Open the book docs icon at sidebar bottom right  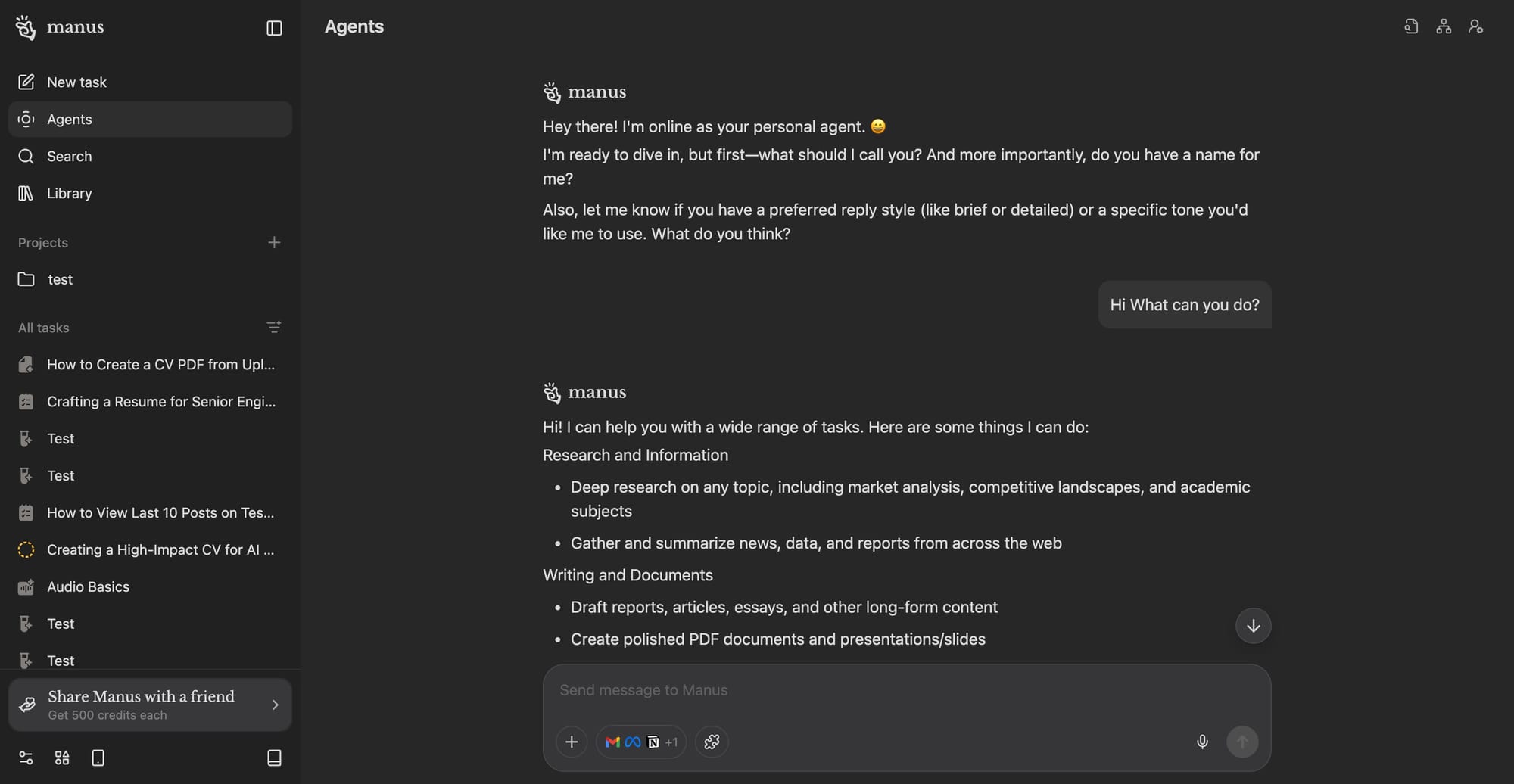pos(275,758)
